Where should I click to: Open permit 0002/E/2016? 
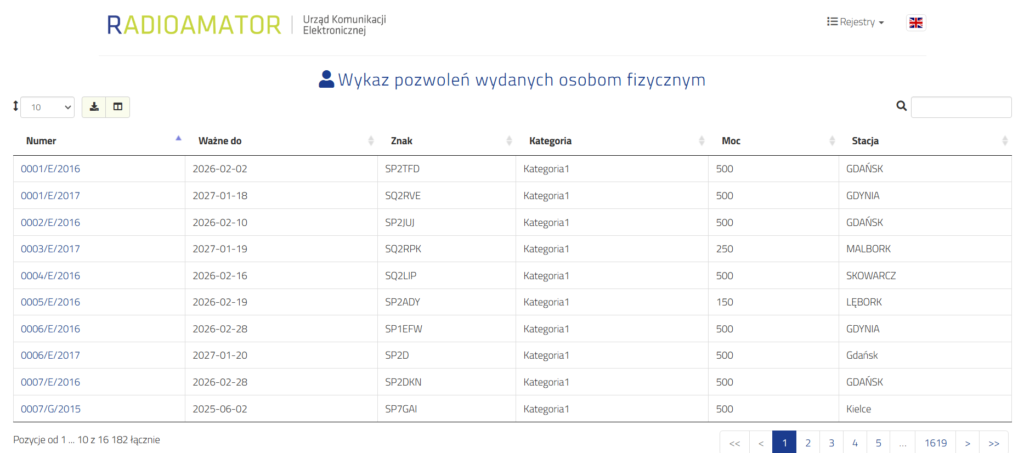tap(50, 223)
